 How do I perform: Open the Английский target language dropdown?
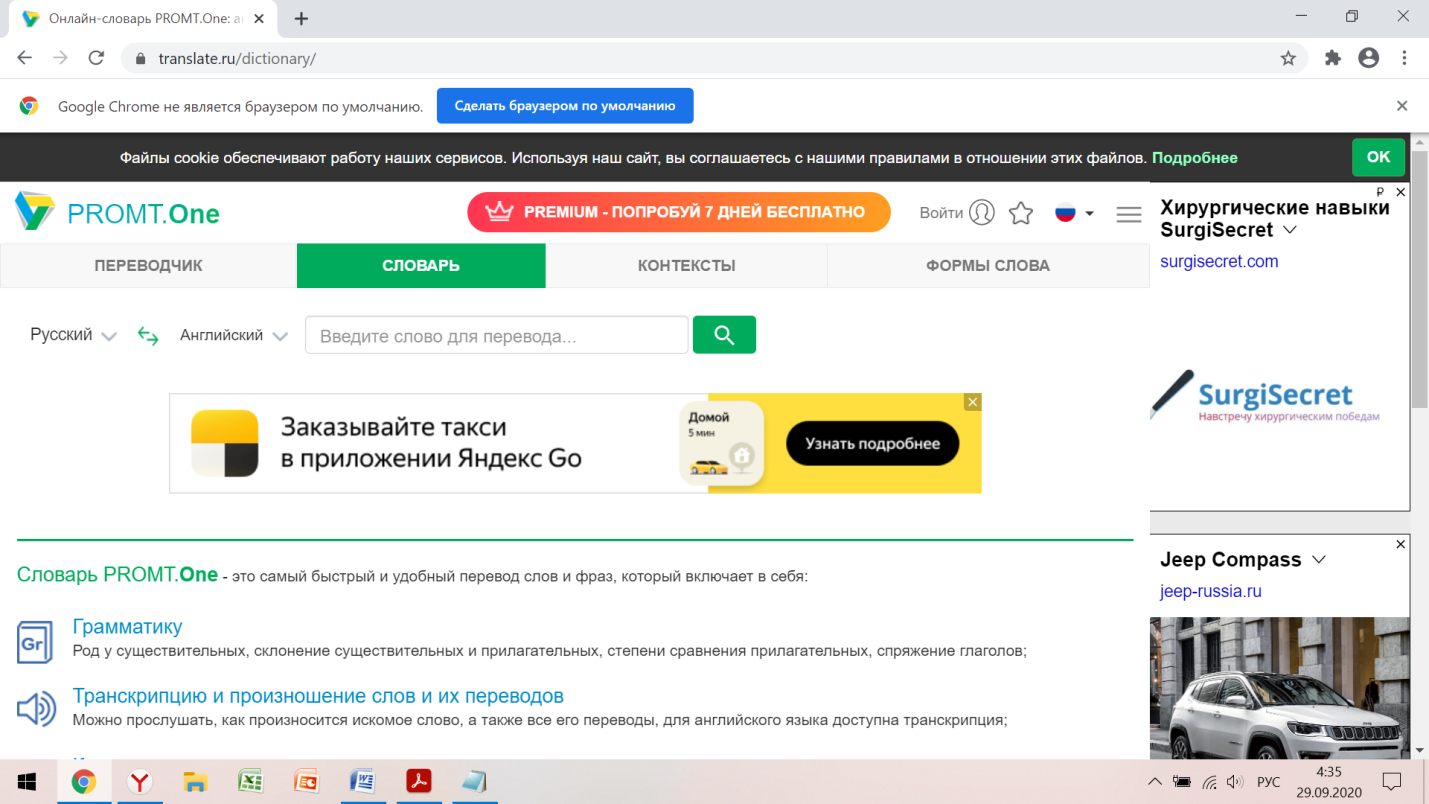[234, 335]
